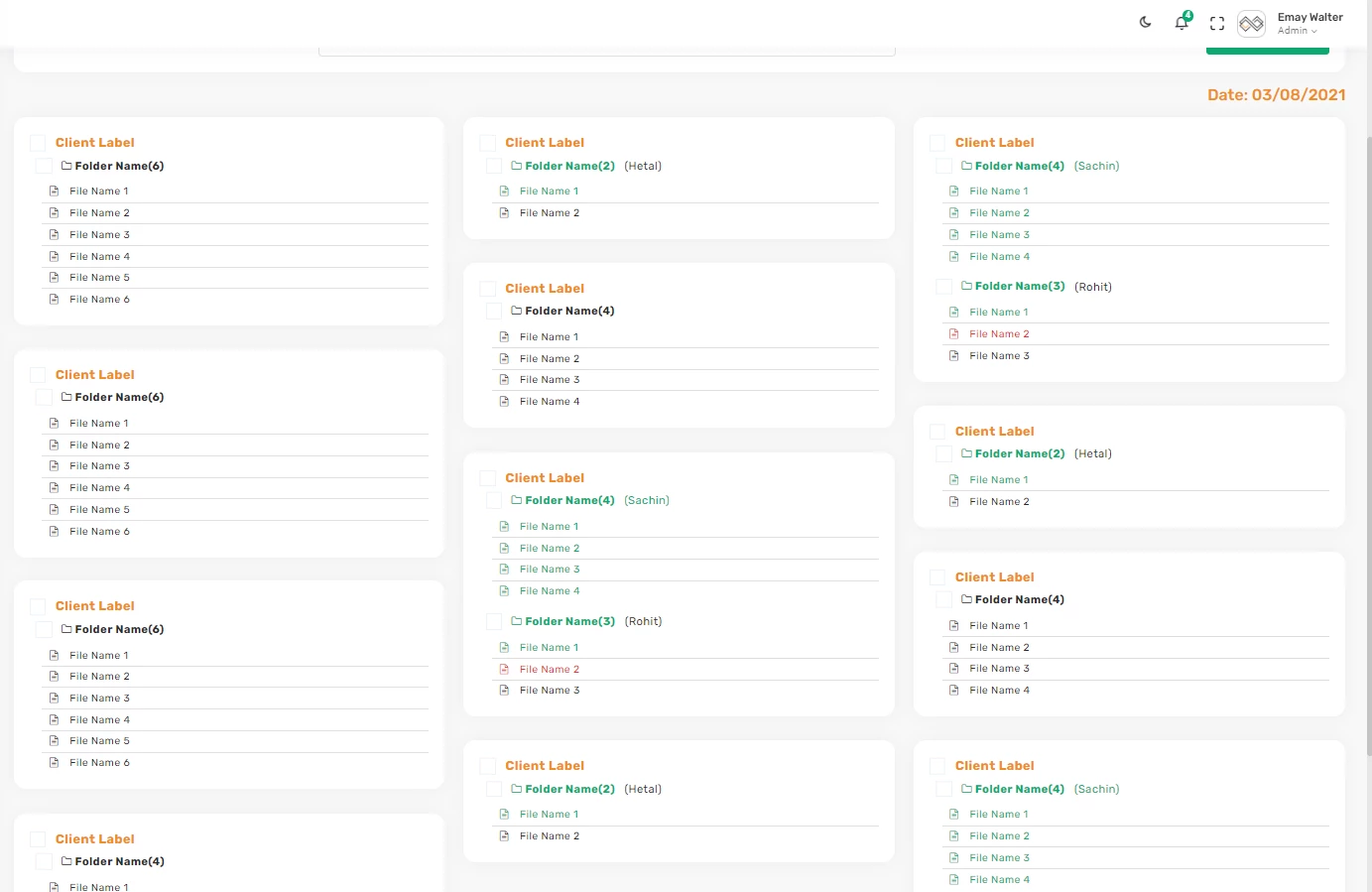The image size is (1372, 892).
Task: Click folder icon of Folder Name(4) (Sachin), middle column
Action: pyautogui.click(x=516, y=500)
